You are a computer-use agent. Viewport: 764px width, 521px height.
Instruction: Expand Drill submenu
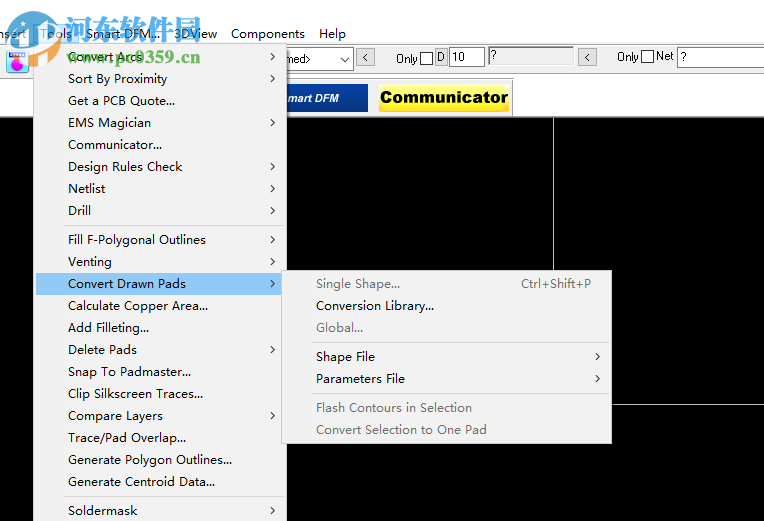click(160, 211)
